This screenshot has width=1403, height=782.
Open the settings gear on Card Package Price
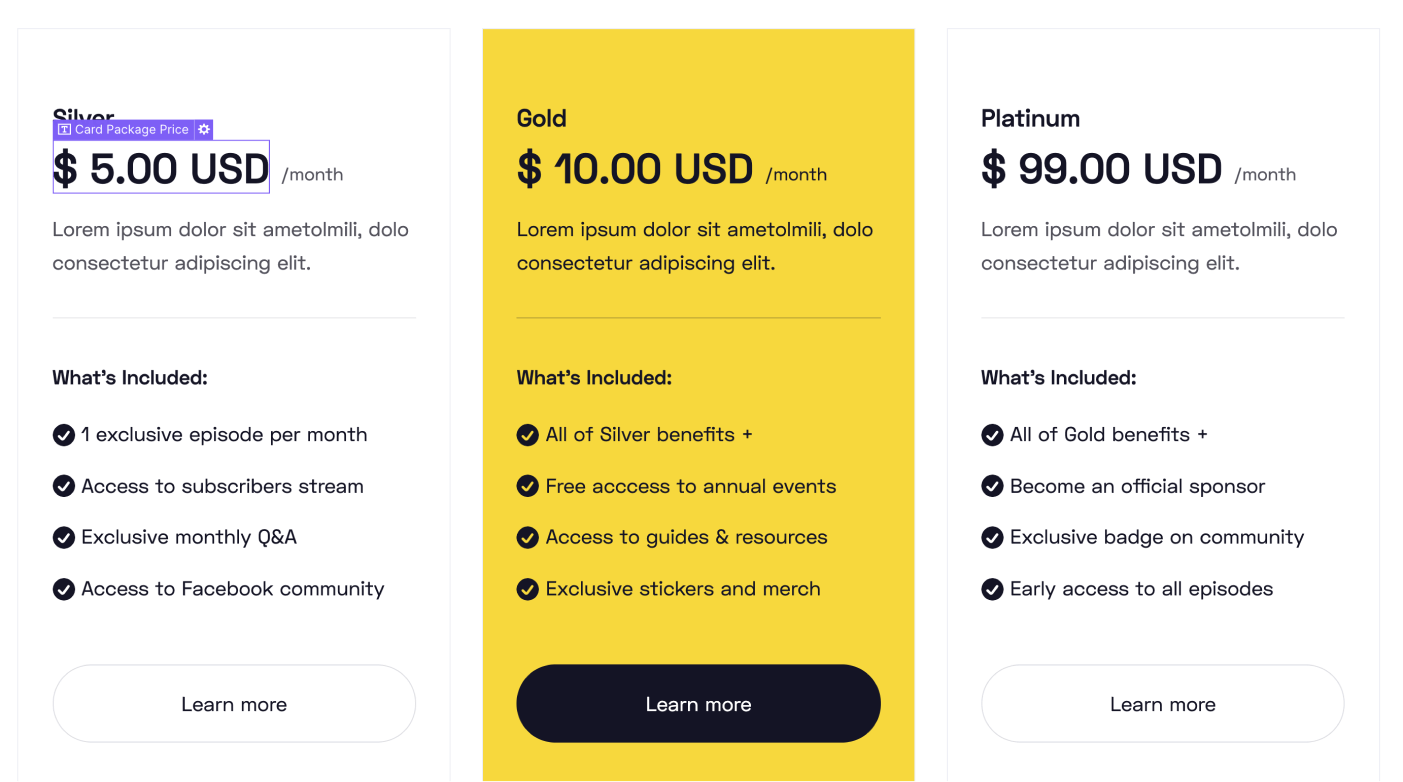204,129
